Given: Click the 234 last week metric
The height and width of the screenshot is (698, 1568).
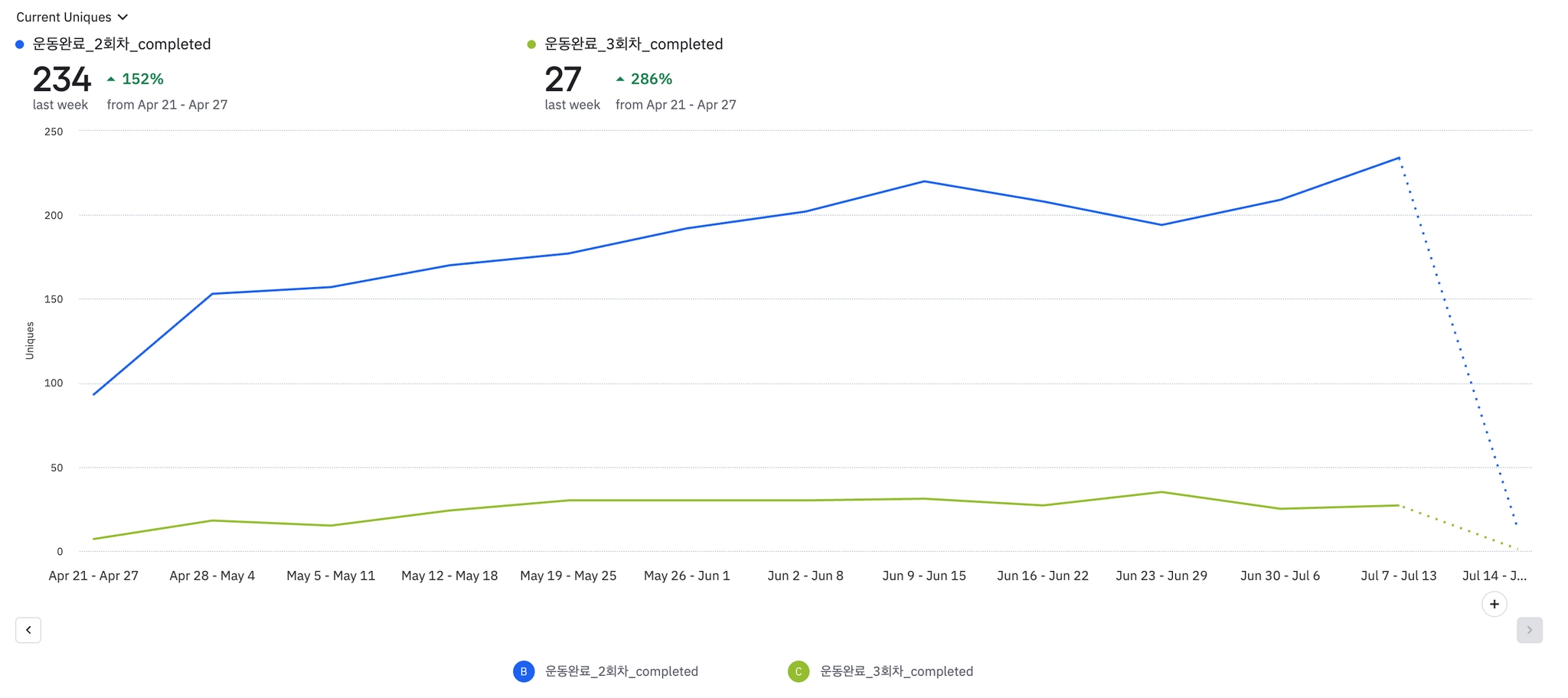Looking at the screenshot, I should (61, 80).
